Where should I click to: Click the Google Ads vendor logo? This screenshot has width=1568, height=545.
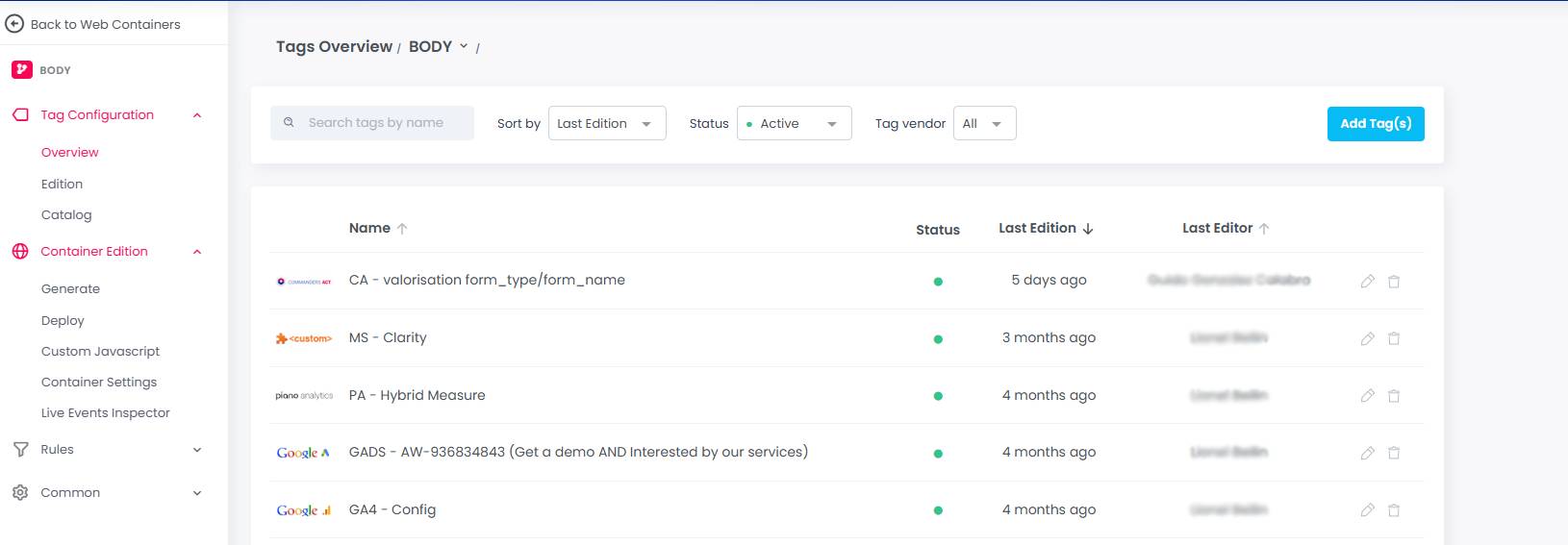[x=303, y=453]
